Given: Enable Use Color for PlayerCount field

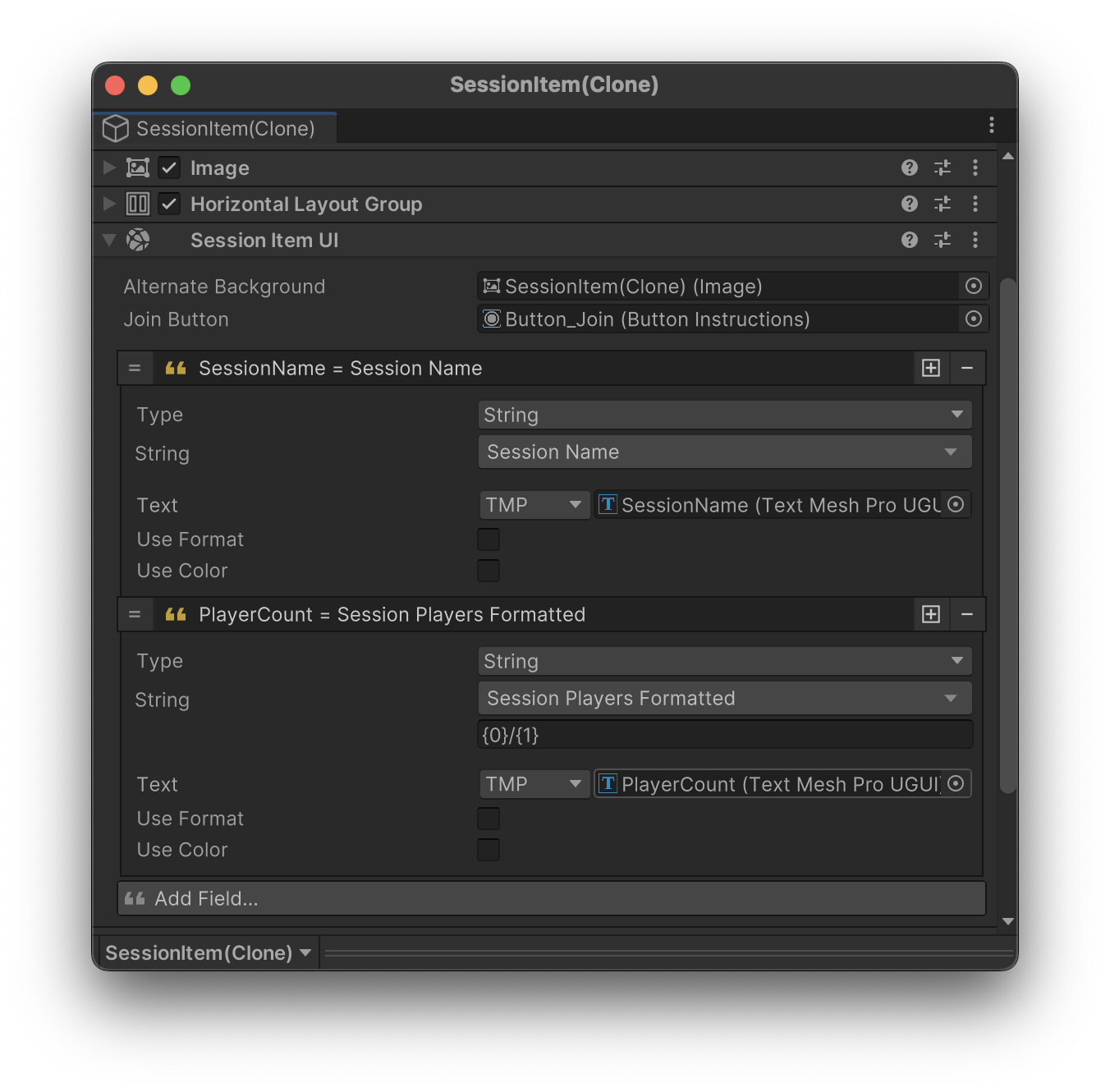Looking at the screenshot, I should (488, 850).
